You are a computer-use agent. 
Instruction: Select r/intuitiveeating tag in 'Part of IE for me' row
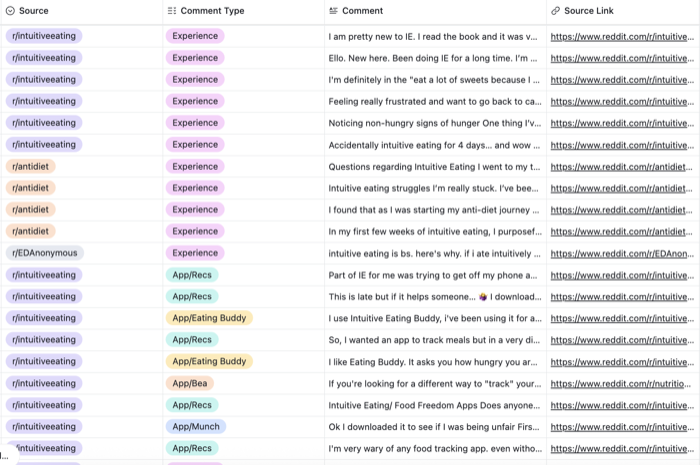(x=44, y=275)
